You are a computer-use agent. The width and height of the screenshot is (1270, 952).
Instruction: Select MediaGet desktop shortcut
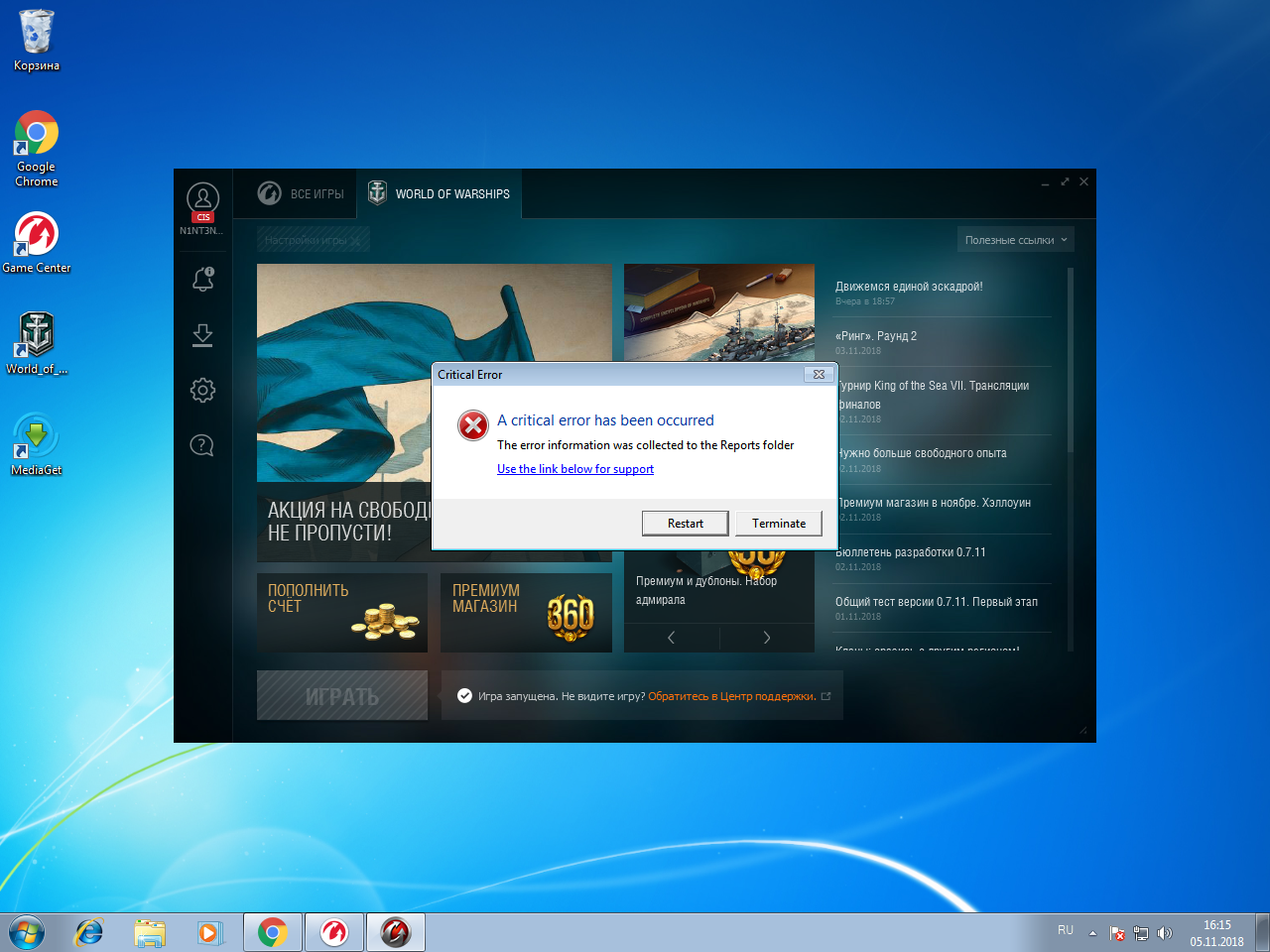(x=37, y=444)
